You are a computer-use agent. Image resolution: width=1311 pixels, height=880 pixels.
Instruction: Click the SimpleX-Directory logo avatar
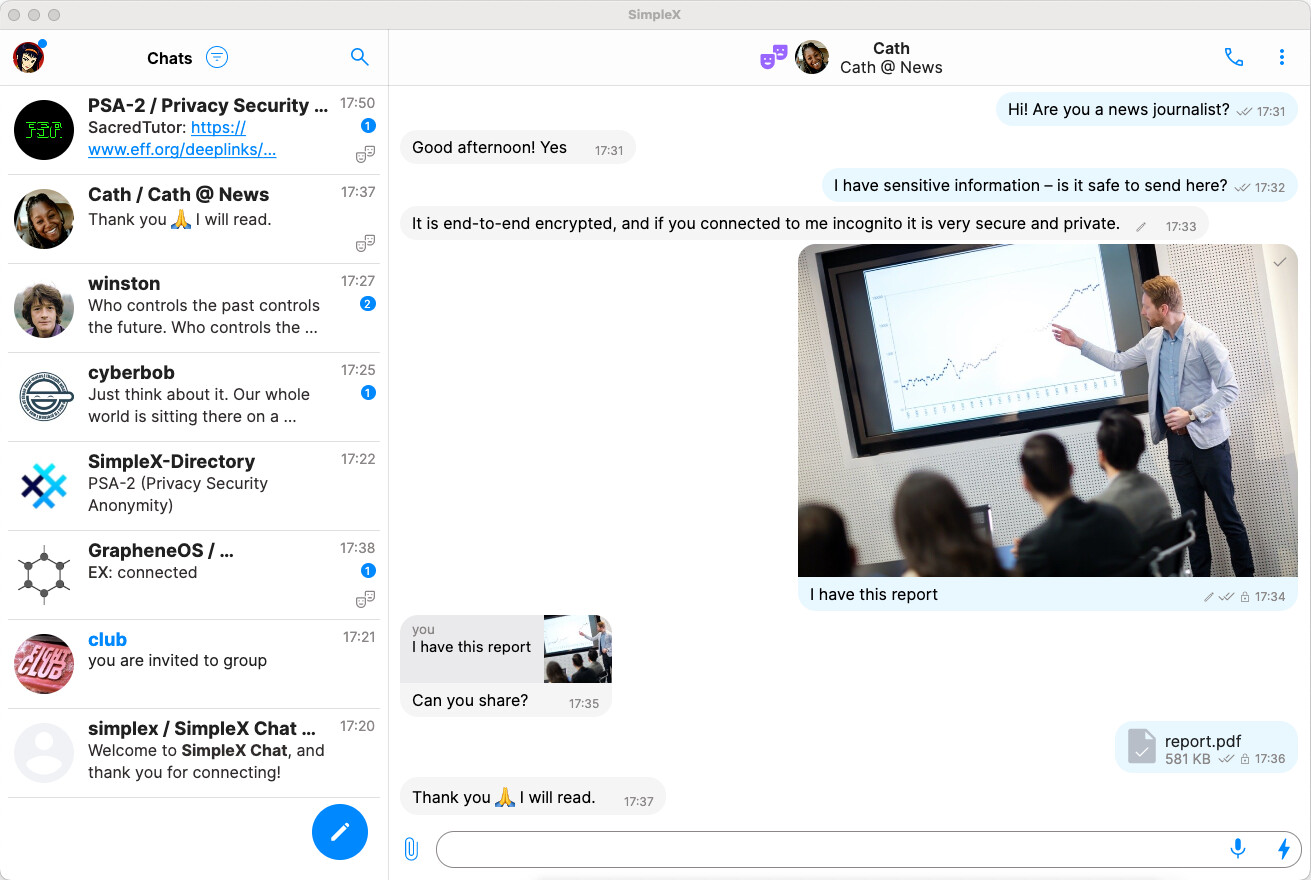pos(44,486)
